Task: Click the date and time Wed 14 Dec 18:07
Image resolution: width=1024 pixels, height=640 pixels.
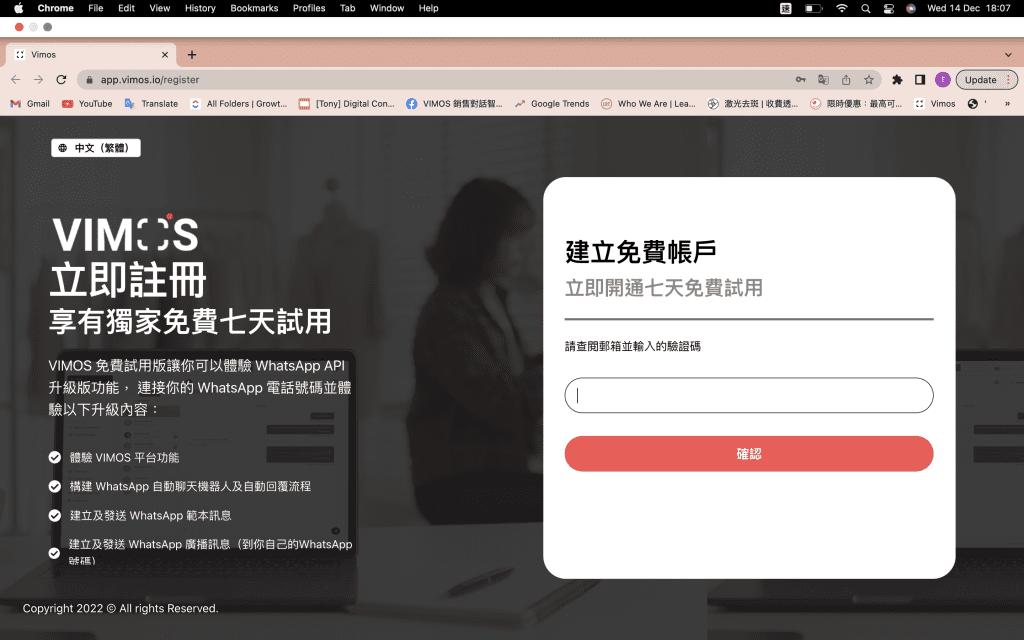Action: [x=968, y=8]
